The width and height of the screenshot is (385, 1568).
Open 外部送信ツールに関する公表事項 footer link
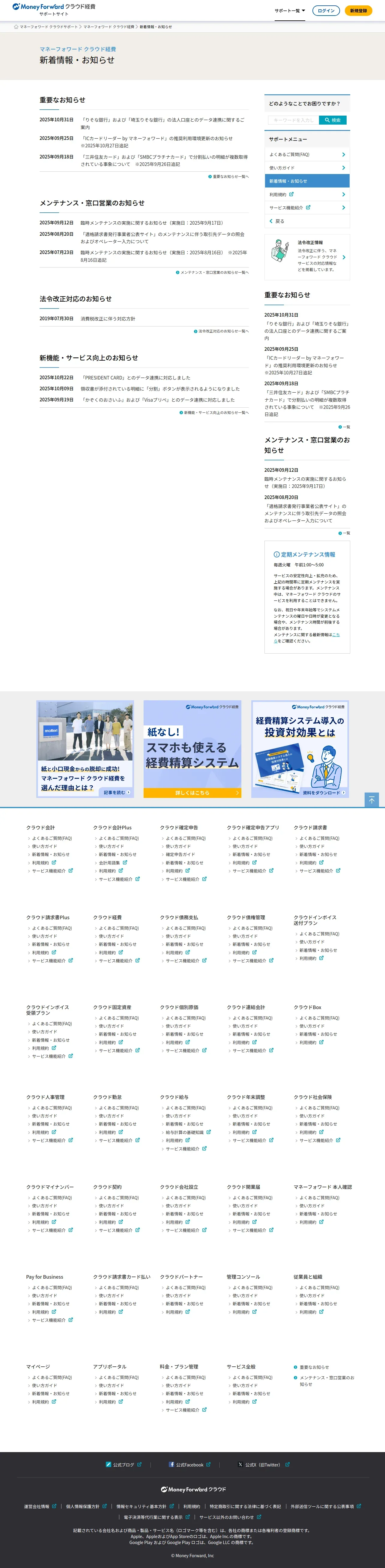[322, 1507]
